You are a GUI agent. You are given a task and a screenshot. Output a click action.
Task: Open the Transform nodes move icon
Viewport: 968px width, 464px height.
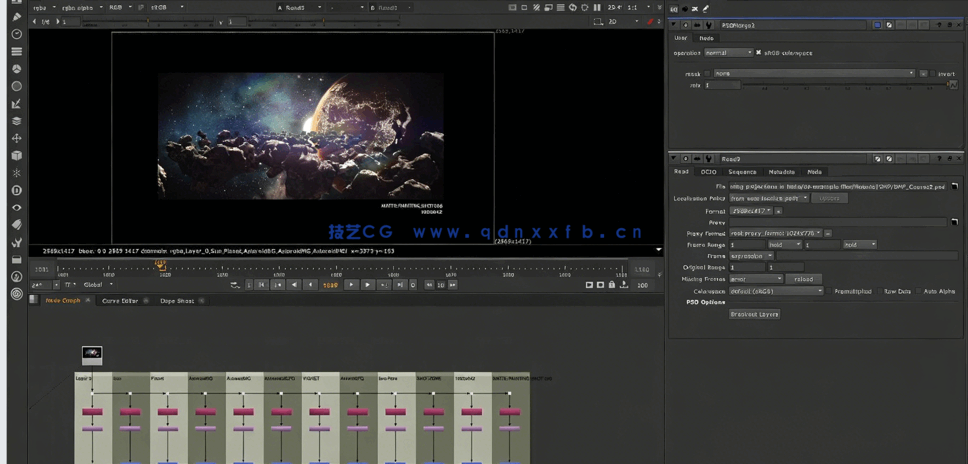(x=16, y=138)
